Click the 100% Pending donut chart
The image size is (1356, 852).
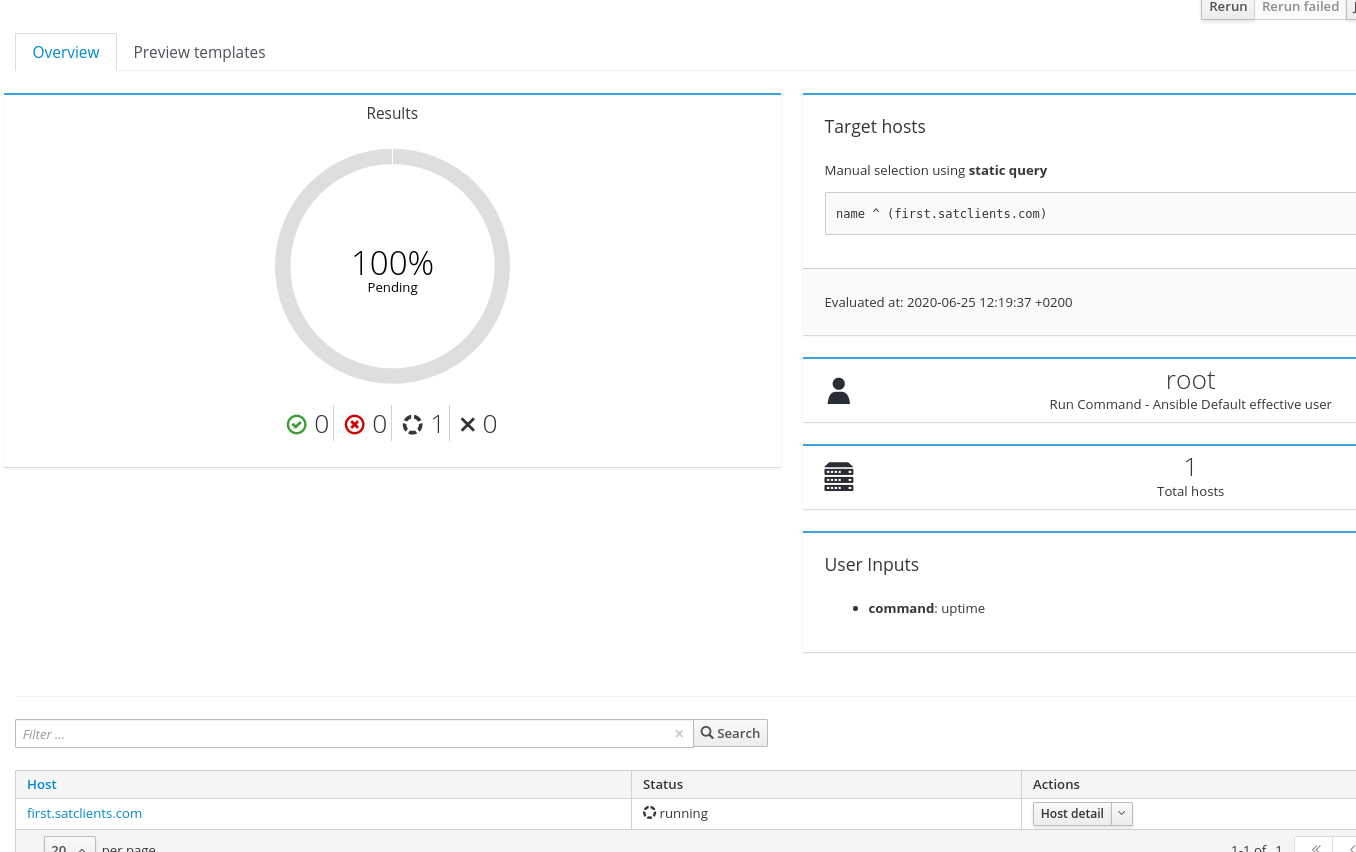point(392,266)
